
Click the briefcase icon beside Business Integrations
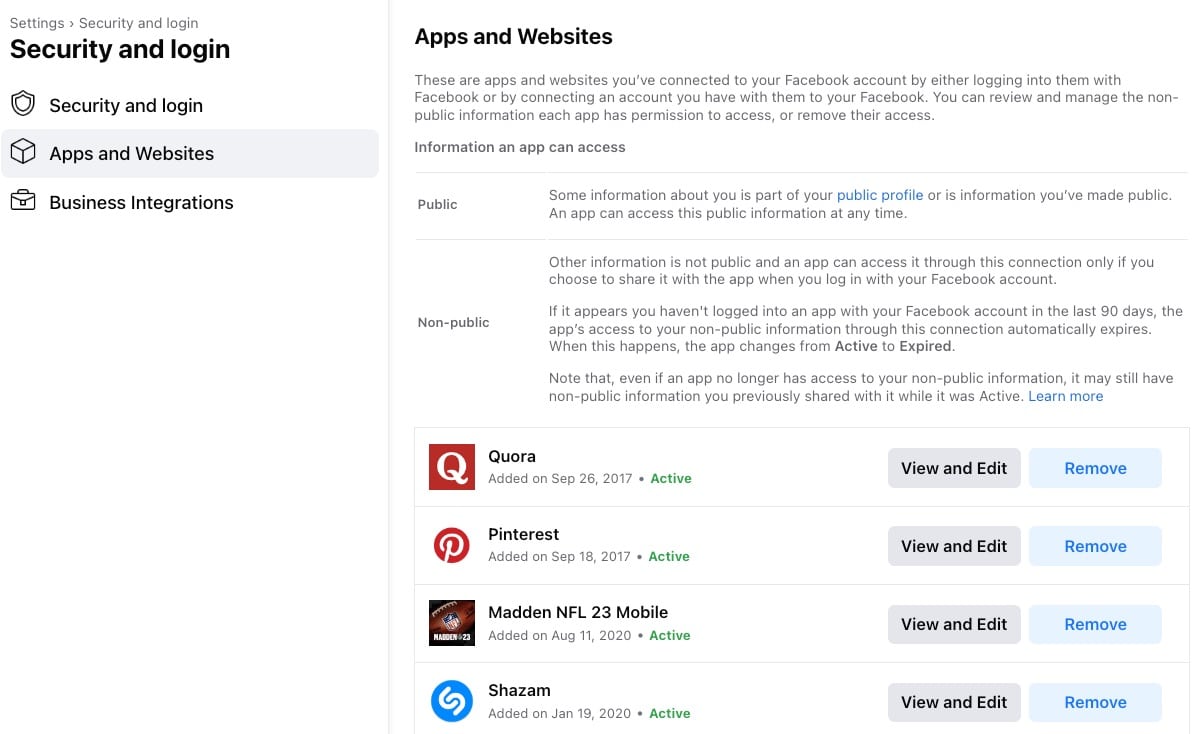tap(23, 201)
